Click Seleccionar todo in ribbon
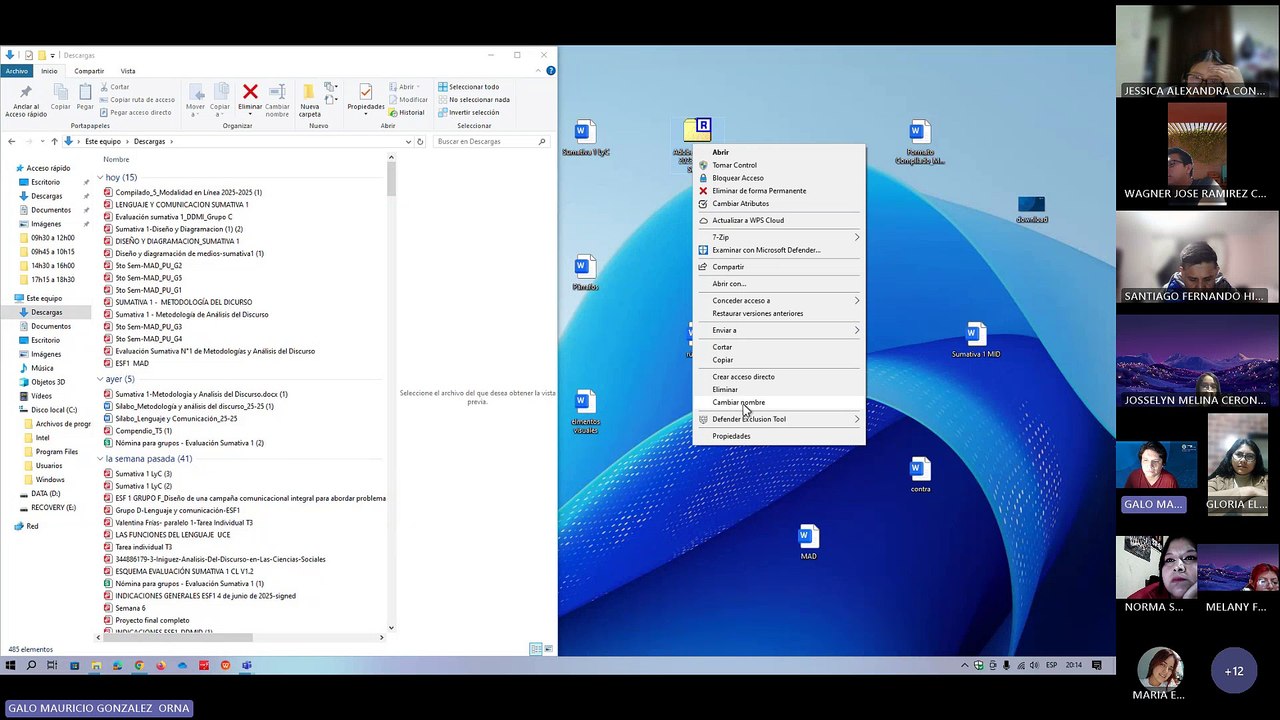Screen dimensions: 1280x720 (x=468, y=87)
